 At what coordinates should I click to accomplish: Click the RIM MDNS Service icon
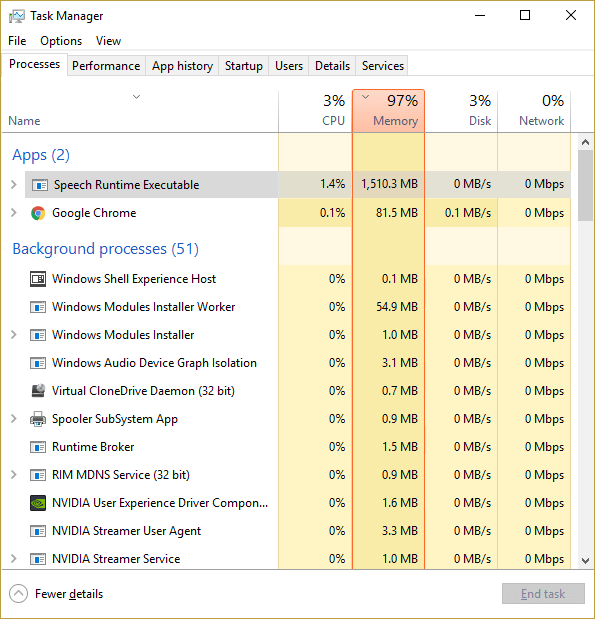38,475
